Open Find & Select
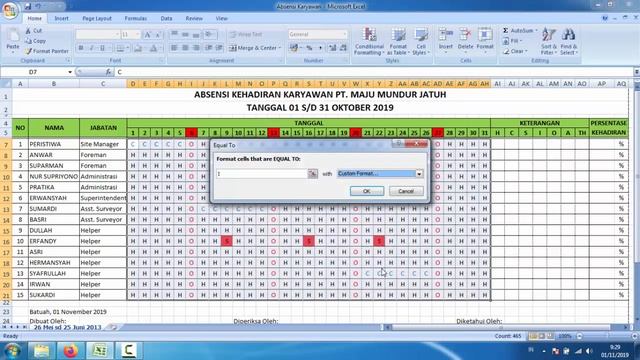Image resolution: width=640 pixels, height=360 pixels. click(x=569, y=42)
